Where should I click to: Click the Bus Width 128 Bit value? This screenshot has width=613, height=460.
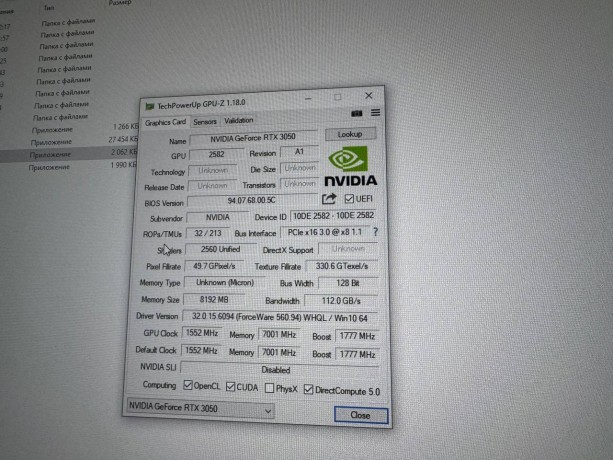348,283
